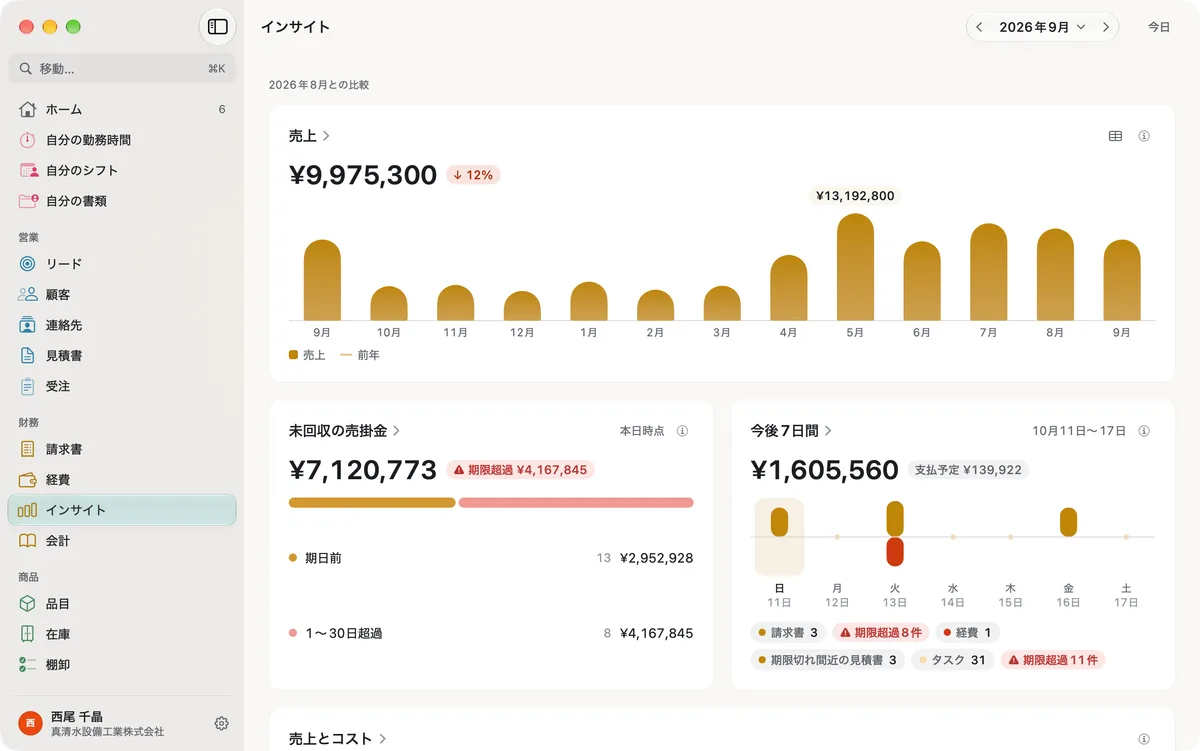Select 火 13日 in weekly chart
This screenshot has width=1200, height=751.
tap(895, 554)
